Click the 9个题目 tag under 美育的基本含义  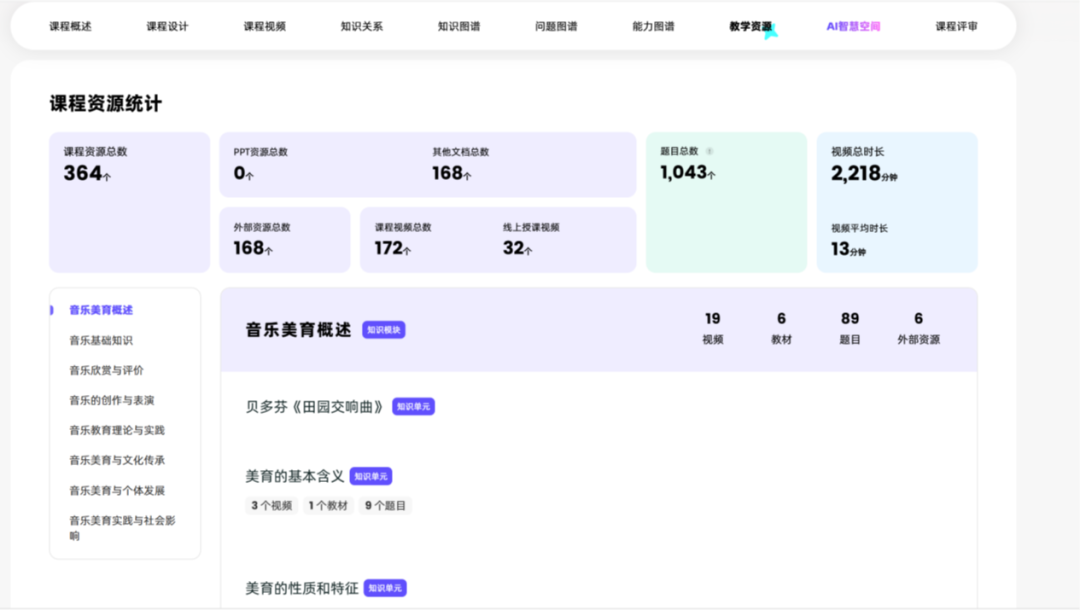click(x=385, y=506)
